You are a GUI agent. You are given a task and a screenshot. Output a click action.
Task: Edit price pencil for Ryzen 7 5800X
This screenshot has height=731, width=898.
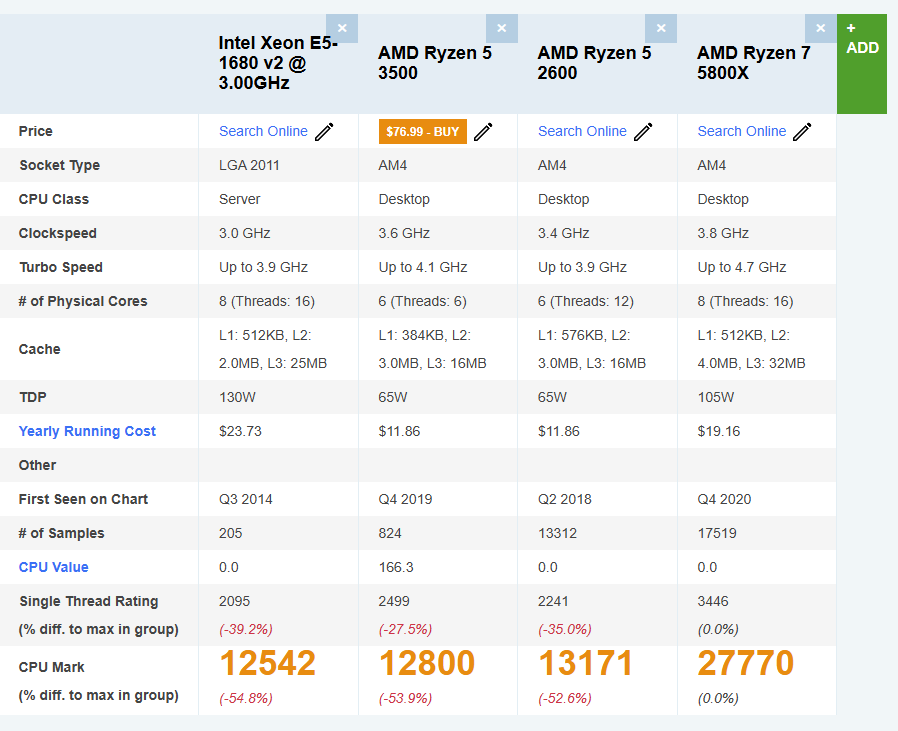pyautogui.click(x=802, y=132)
